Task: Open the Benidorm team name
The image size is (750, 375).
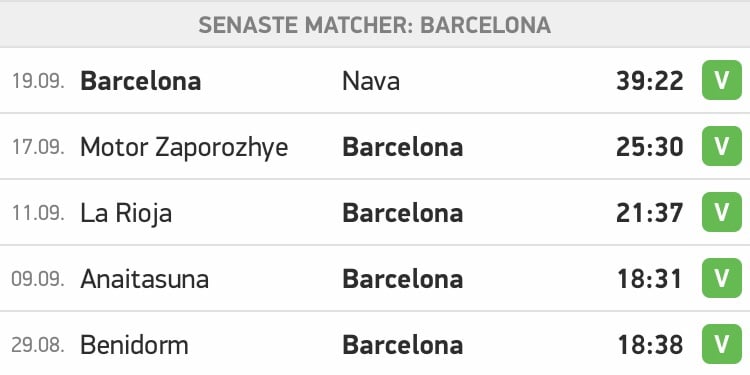Action: (x=134, y=345)
